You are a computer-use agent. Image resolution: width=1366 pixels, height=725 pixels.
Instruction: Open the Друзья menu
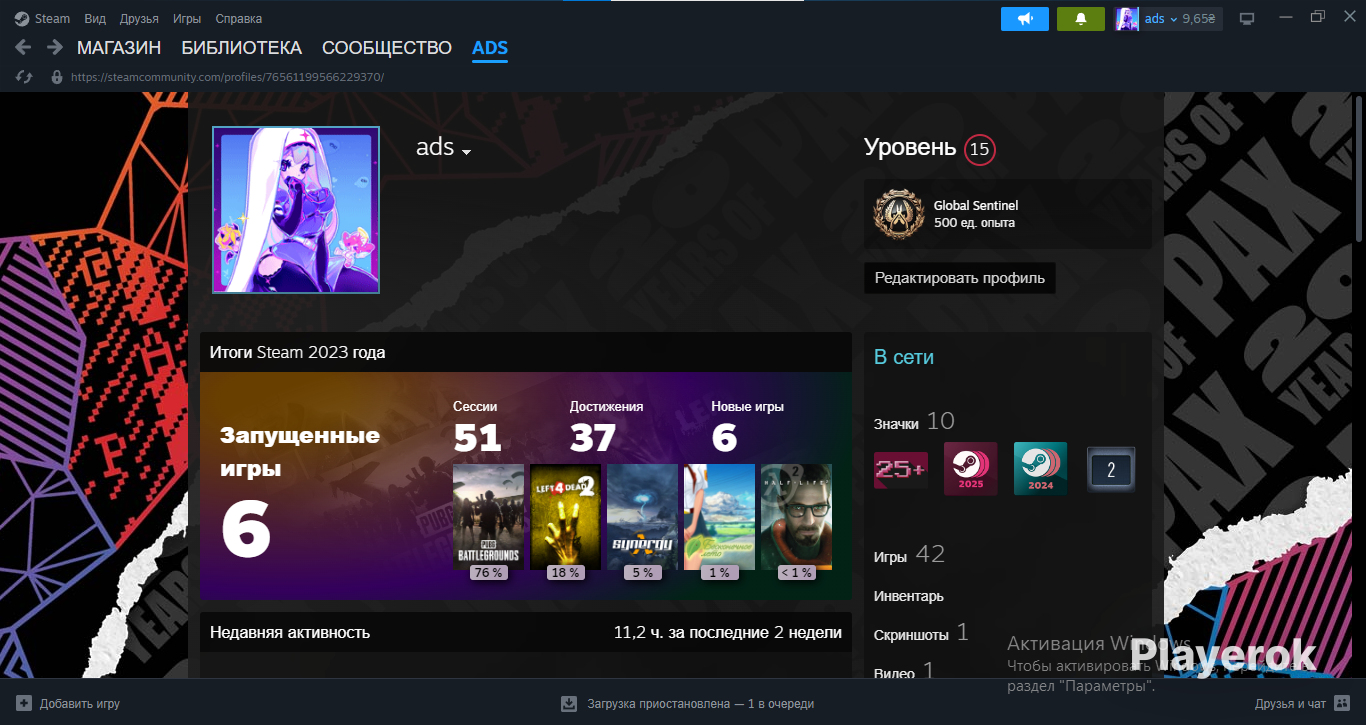coord(139,19)
